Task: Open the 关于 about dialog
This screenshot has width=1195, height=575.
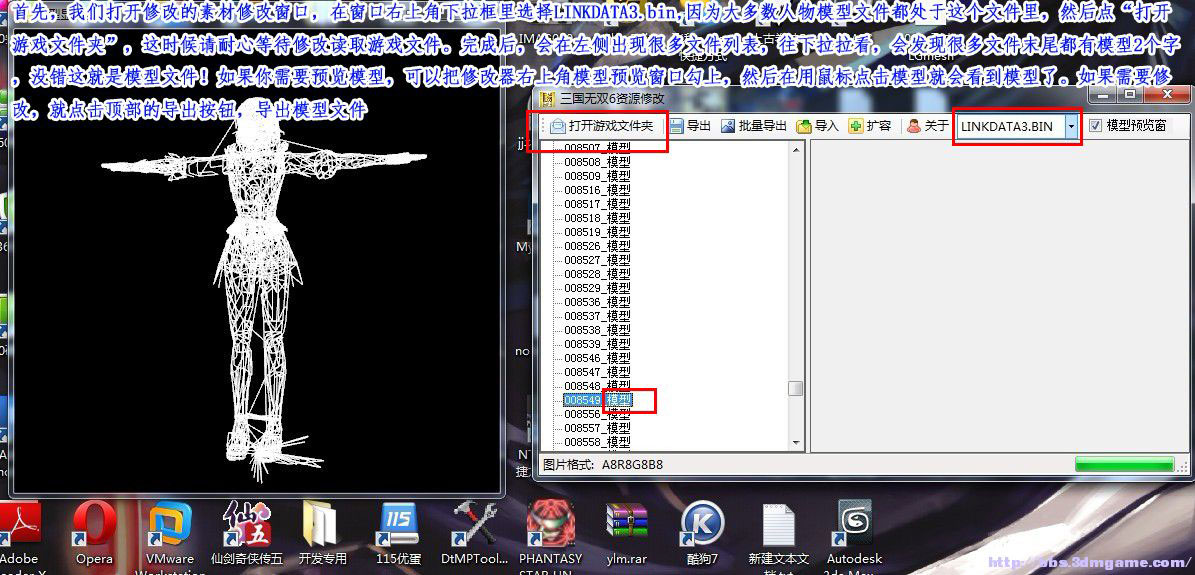Action: click(x=926, y=126)
